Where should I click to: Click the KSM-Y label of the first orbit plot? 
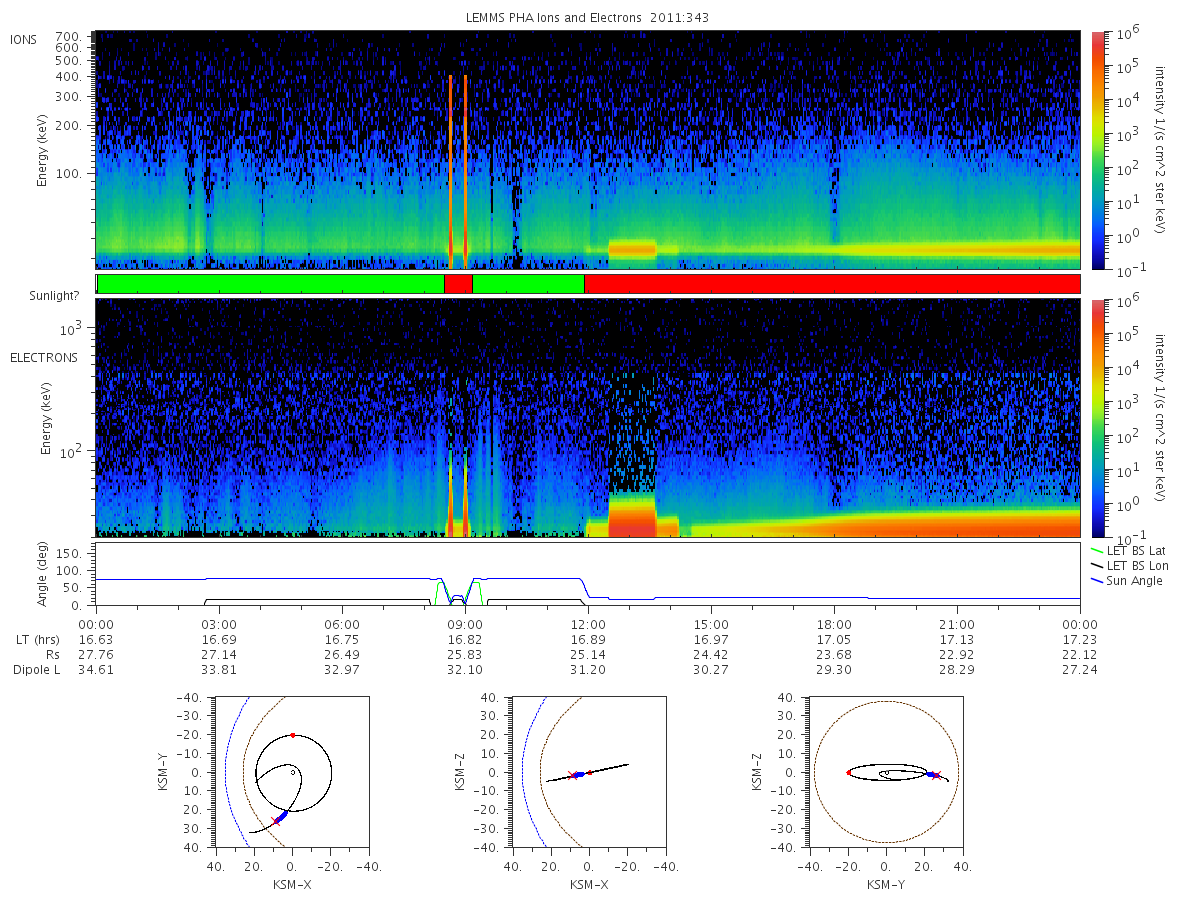[x=164, y=773]
